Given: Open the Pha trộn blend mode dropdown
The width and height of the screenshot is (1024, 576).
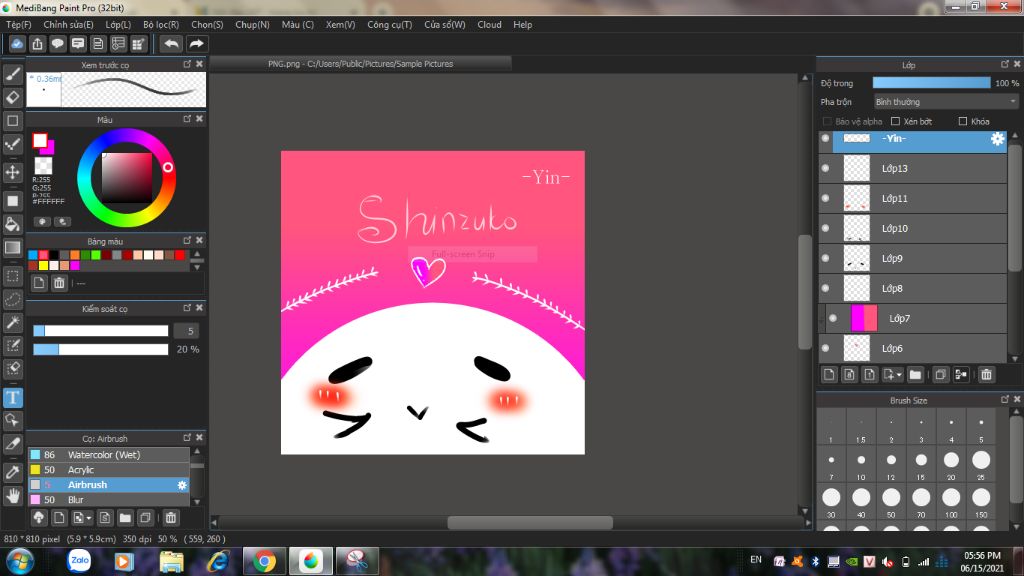Looking at the screenshot, I should click(x=946, y=102).
